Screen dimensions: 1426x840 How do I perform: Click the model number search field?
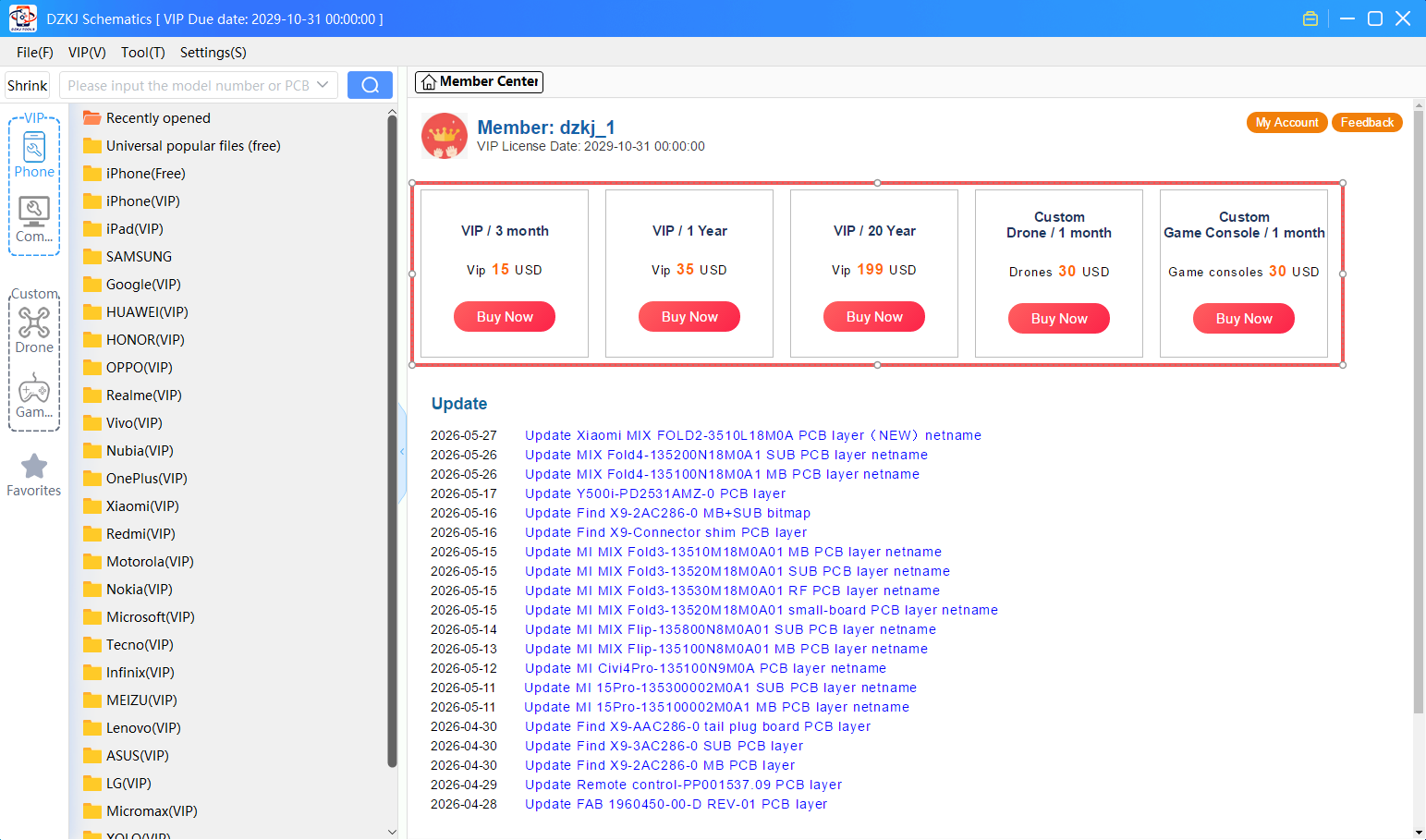(x=189, y=85)
